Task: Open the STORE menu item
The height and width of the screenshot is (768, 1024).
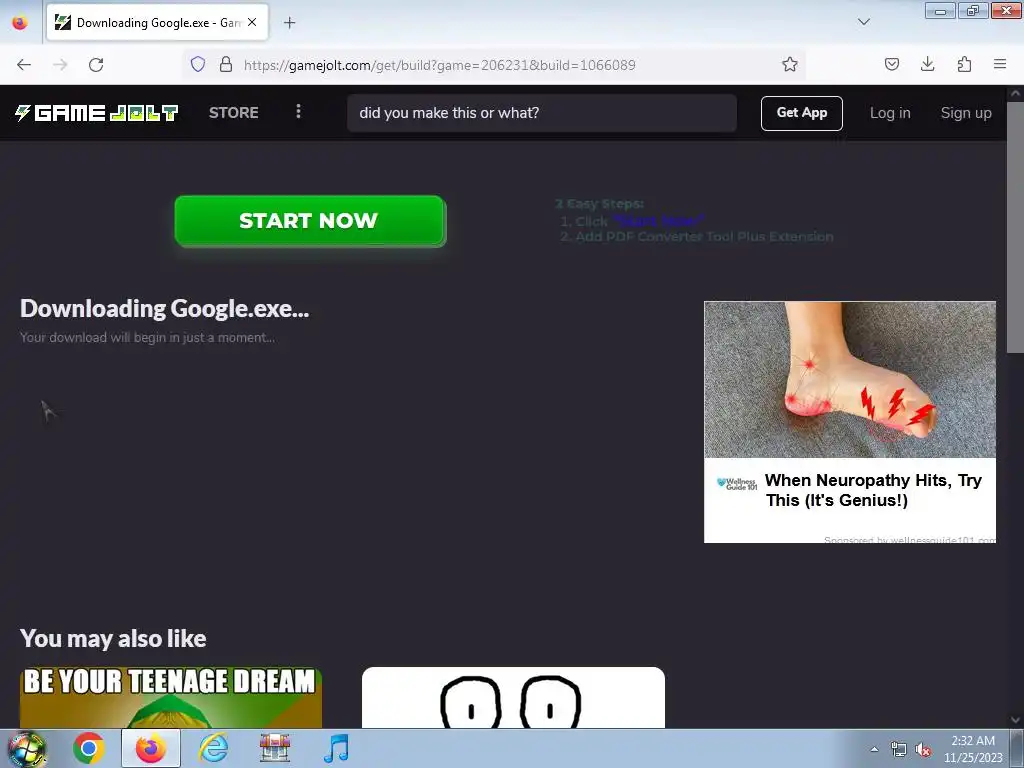Action: click(x=234, y=112)
